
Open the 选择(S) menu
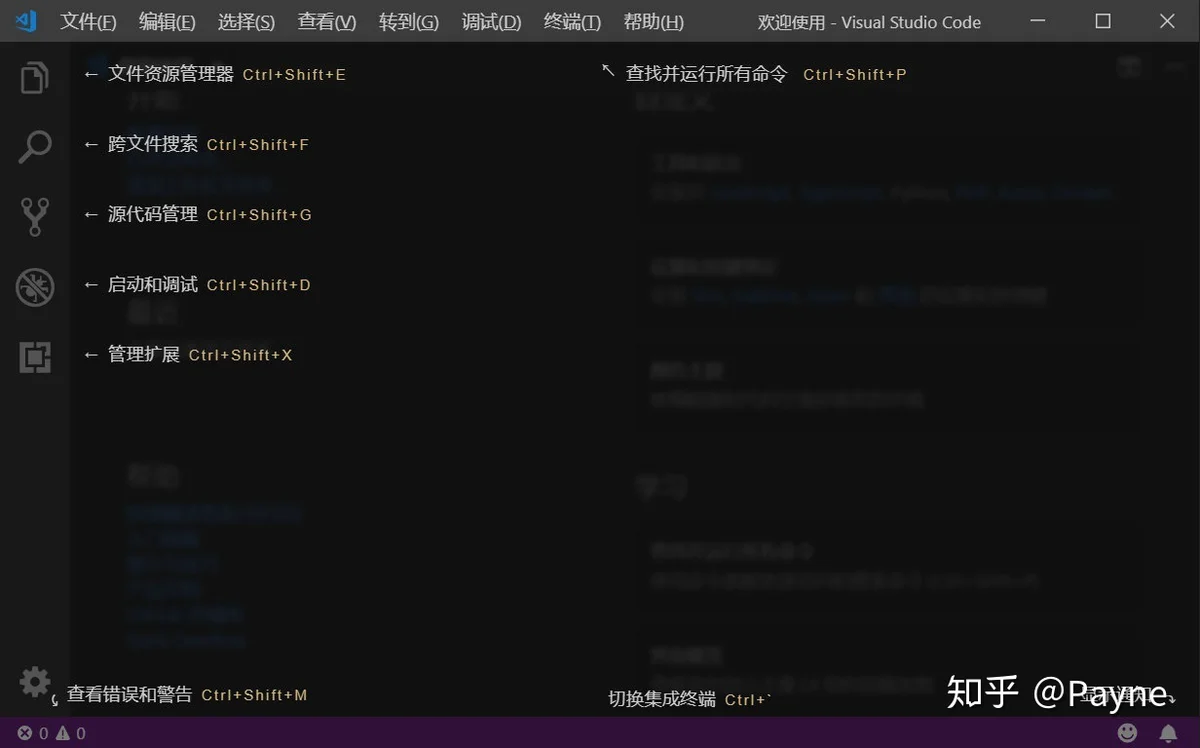(x=246, y=22)
